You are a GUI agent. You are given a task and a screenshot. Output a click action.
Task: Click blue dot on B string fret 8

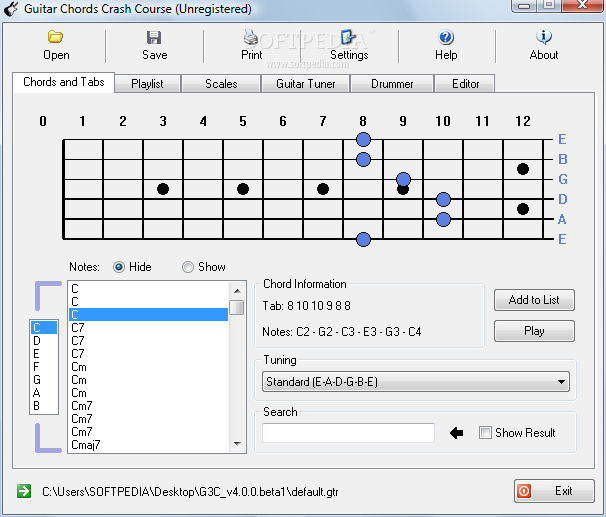(x=363, y=159)
